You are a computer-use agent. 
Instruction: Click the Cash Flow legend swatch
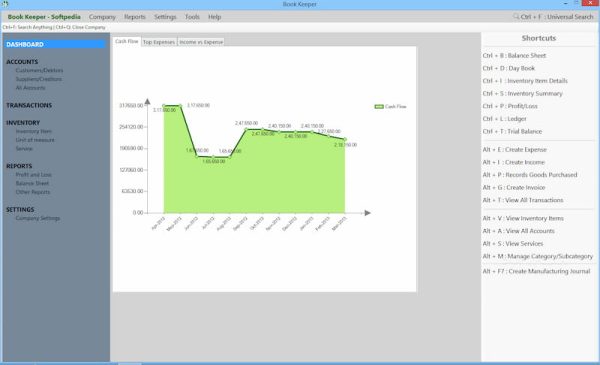379,107
